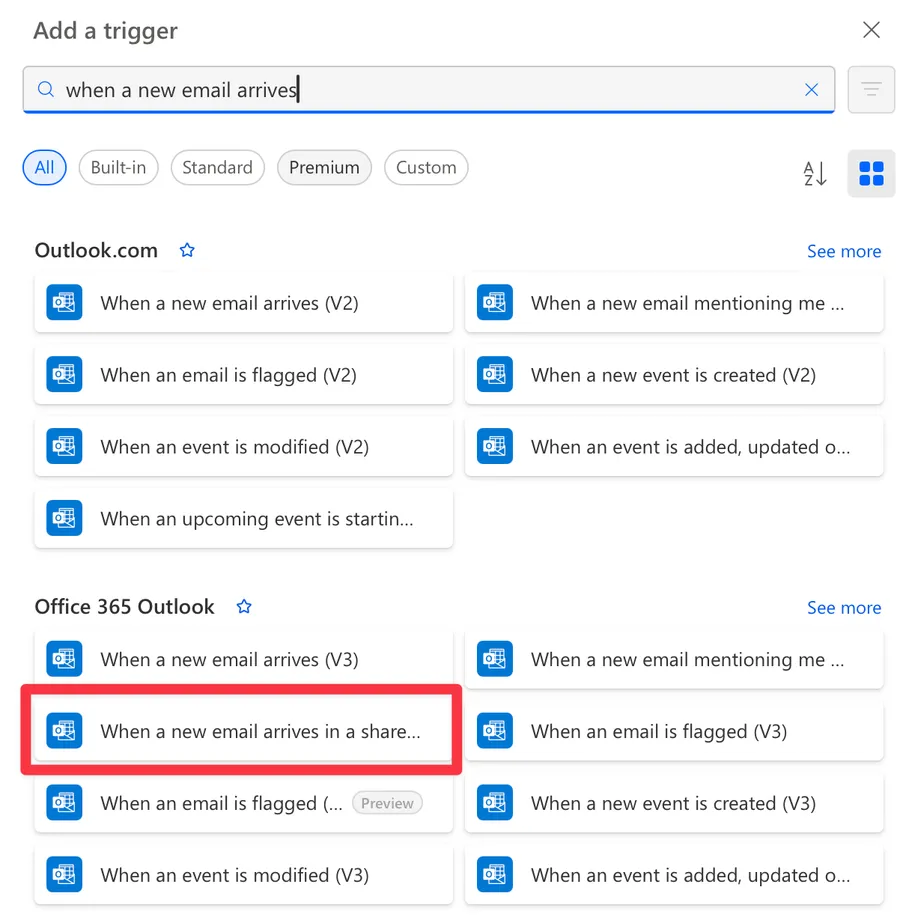Close the Add a trigger panel

click(x=871, y=30)
